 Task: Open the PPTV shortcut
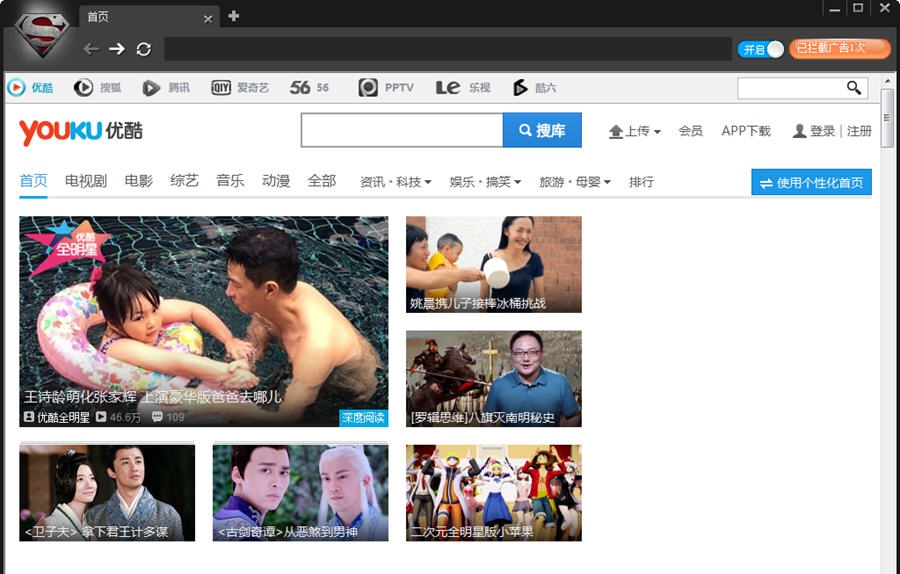[x=386, y=87]
